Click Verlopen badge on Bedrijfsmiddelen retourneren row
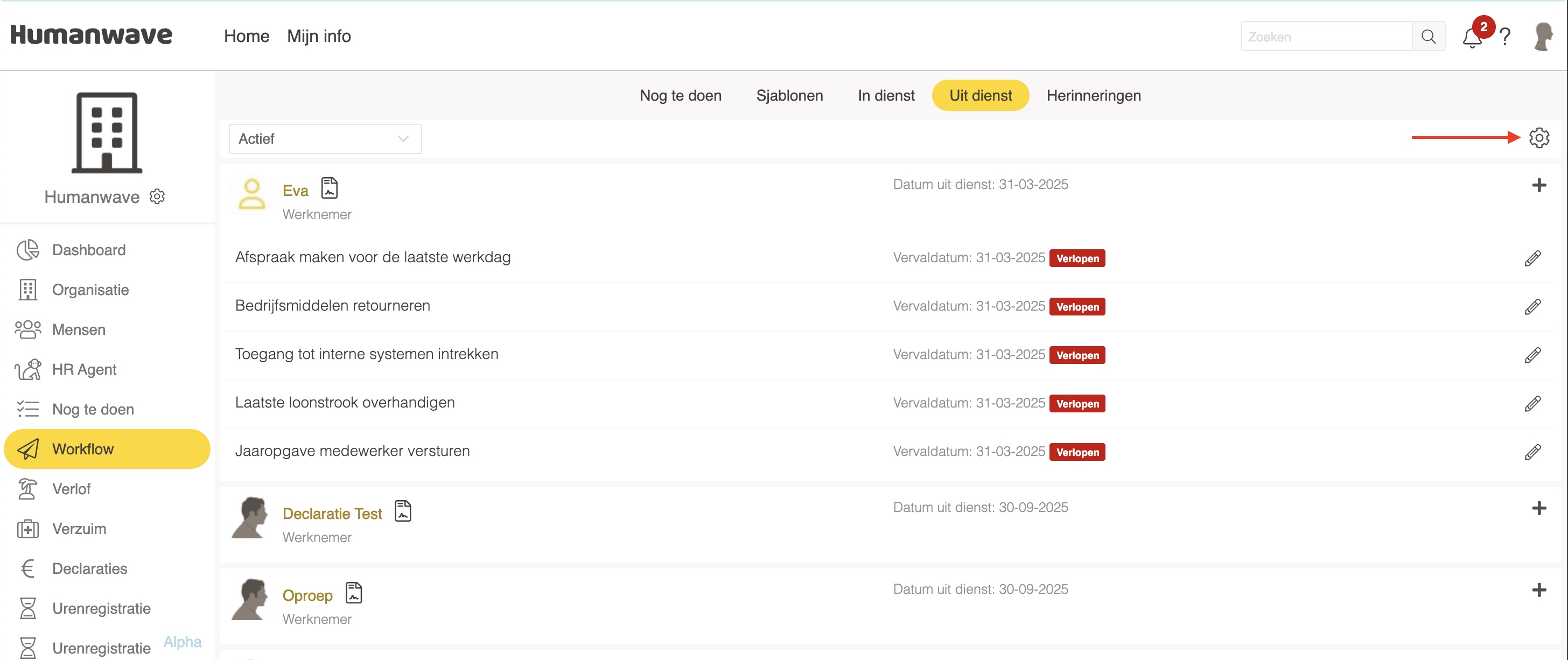1568x660 pixels. click(1077, 306)
